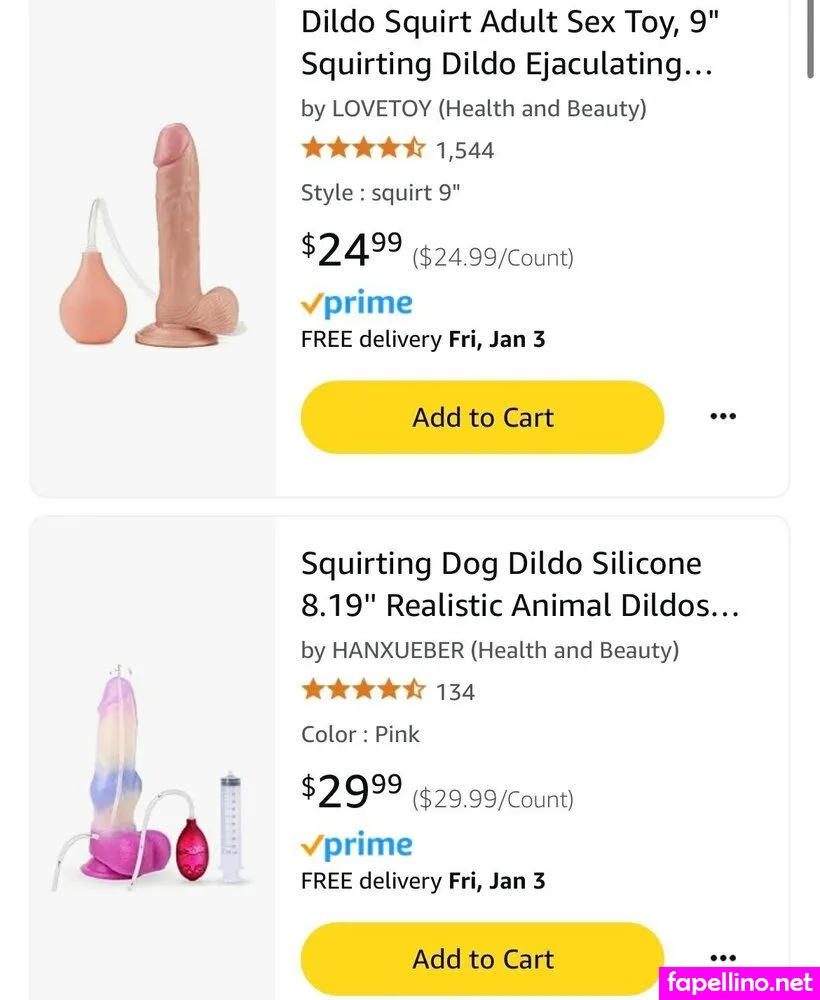The width and height of the screenshot is (820, 1000).
Task: Add the $29.99 HANXUEBER item to cart
Action: [482, 959]
